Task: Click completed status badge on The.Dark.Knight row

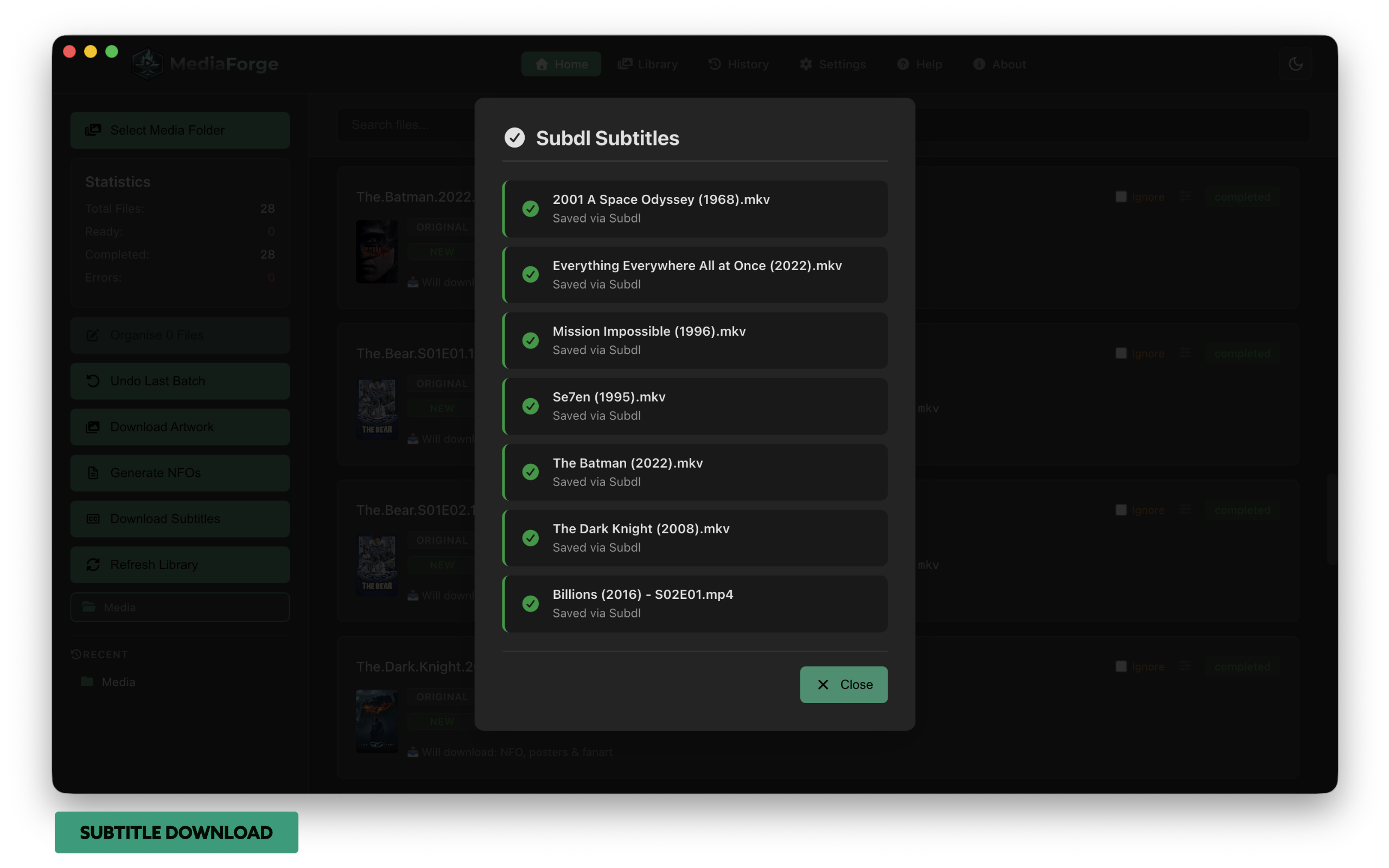Action: point(1241,667)
